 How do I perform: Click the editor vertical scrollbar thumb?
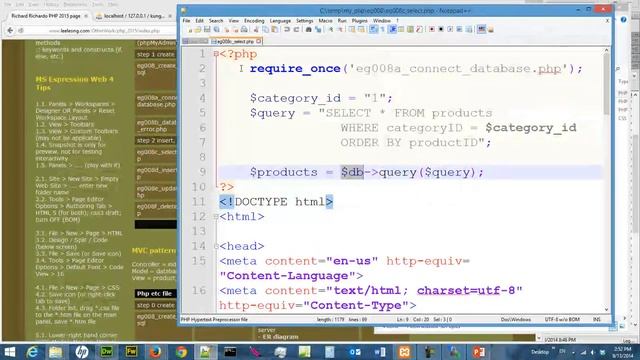click(x=606, y=84)
